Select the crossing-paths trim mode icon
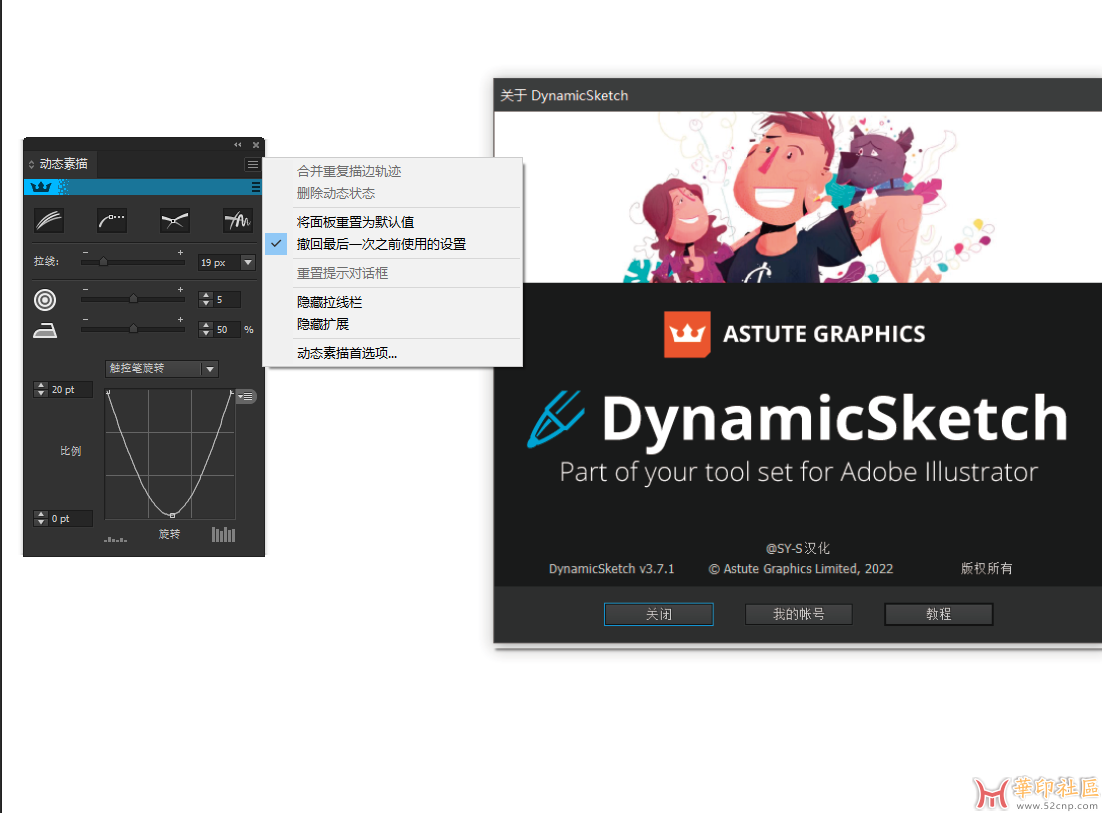 (174, 221)
